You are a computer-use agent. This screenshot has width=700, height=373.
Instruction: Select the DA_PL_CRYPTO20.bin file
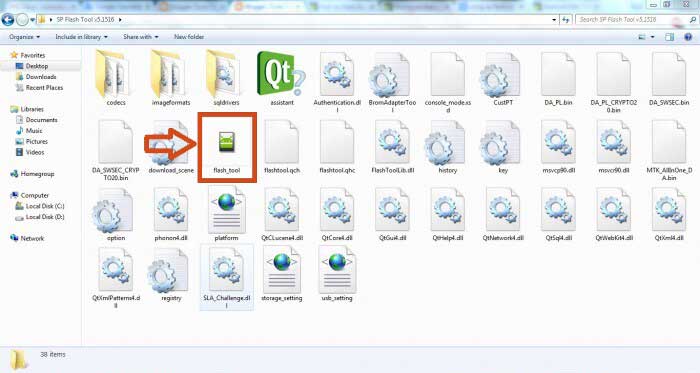tap(613, 82)
